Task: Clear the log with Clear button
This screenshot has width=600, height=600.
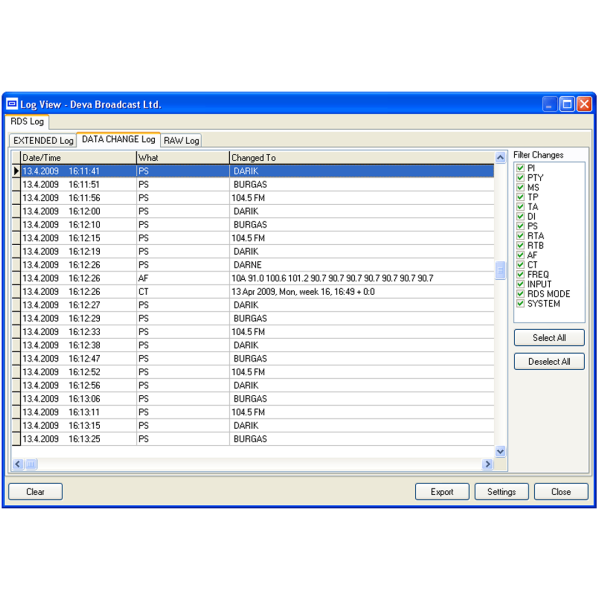Action: point(35,492)
